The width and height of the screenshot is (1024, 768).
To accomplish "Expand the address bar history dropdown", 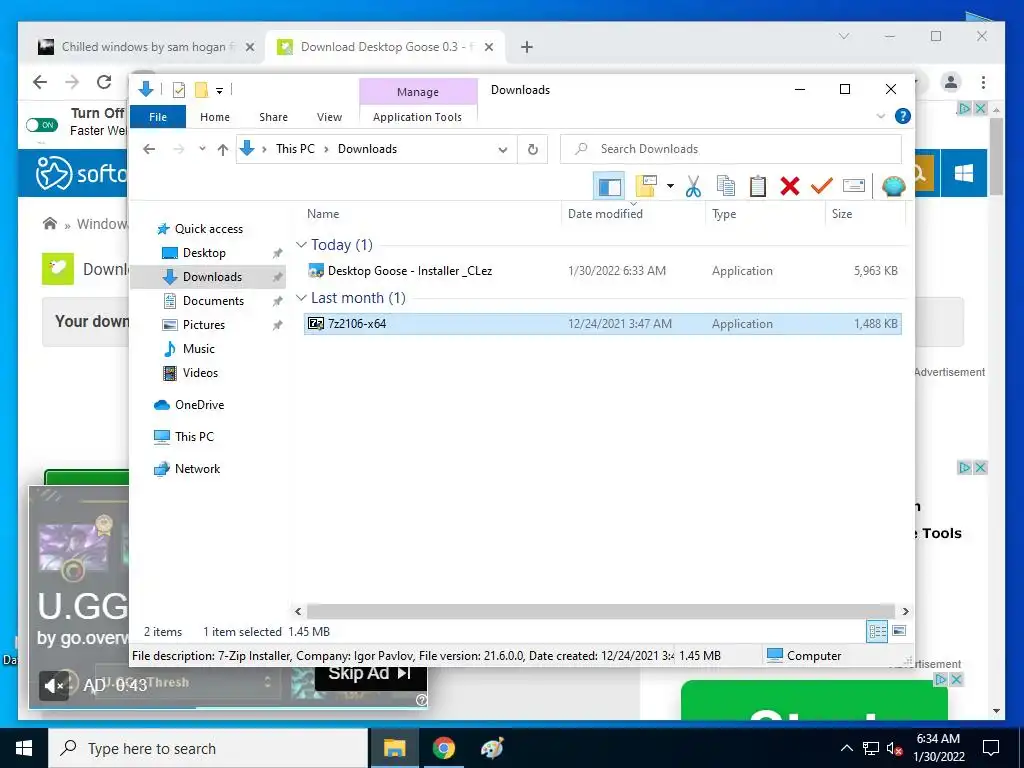I will click(x=502, y=150).
